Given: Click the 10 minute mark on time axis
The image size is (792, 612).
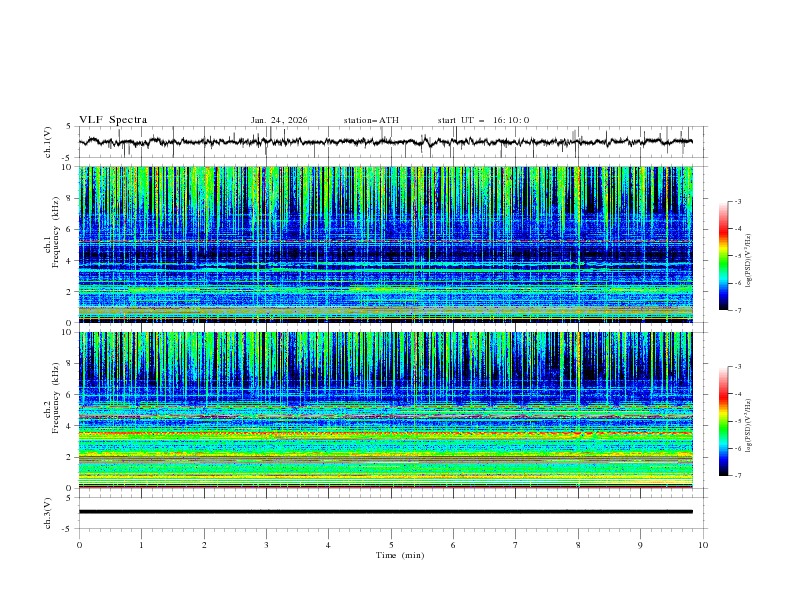Looking at the screenshot, I should click(x=703, y=544).
